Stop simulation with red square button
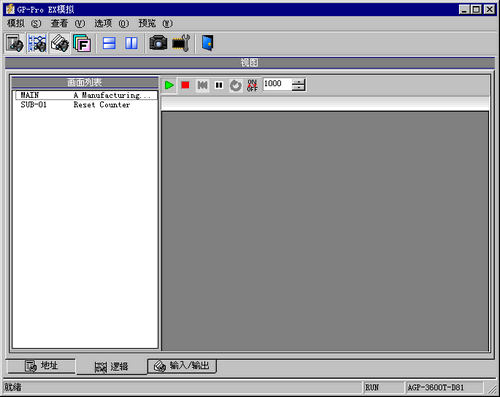The width and height of the screenshot is (500, 397). [185, 85]
